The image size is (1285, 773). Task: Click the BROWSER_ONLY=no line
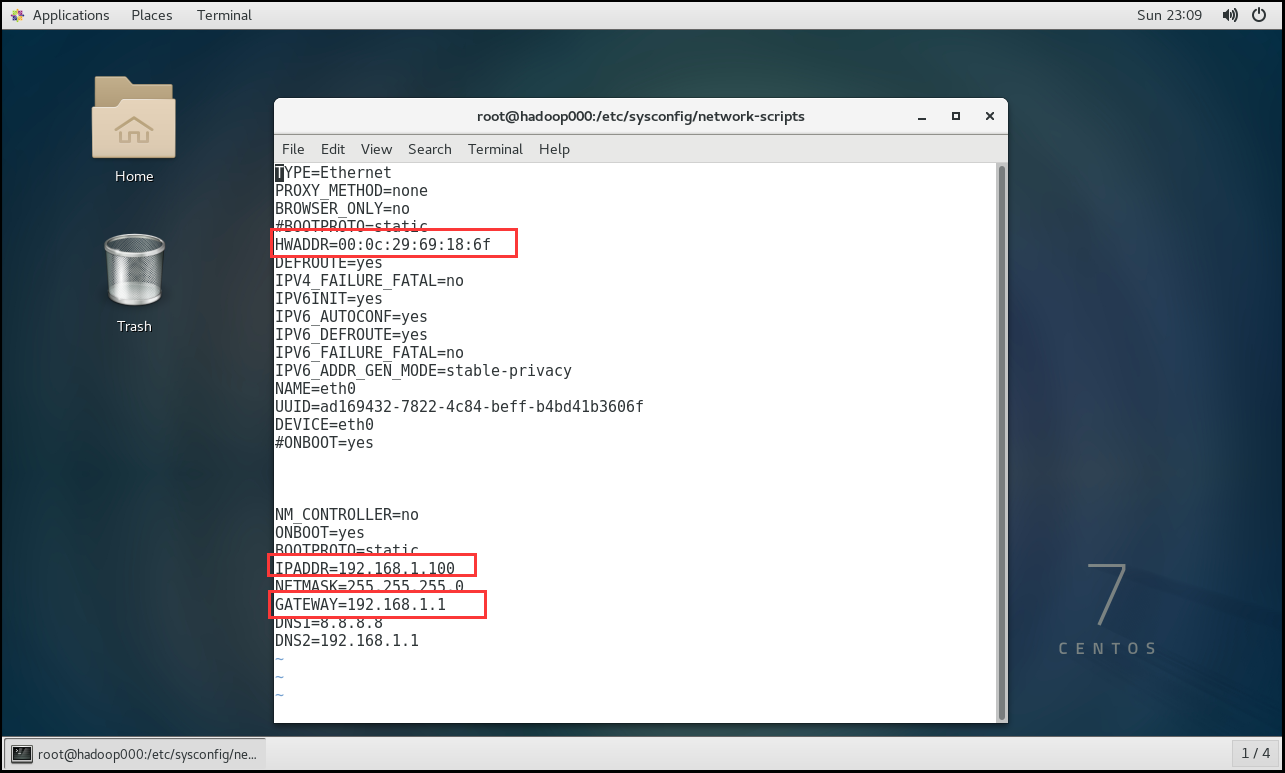pos(342,209)
